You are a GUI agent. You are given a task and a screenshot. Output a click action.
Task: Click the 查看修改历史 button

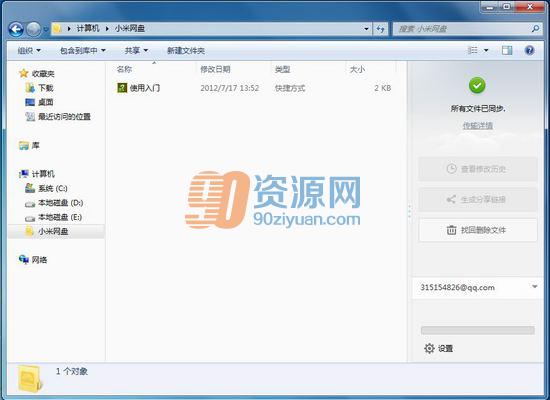click(x=477, y=169)
